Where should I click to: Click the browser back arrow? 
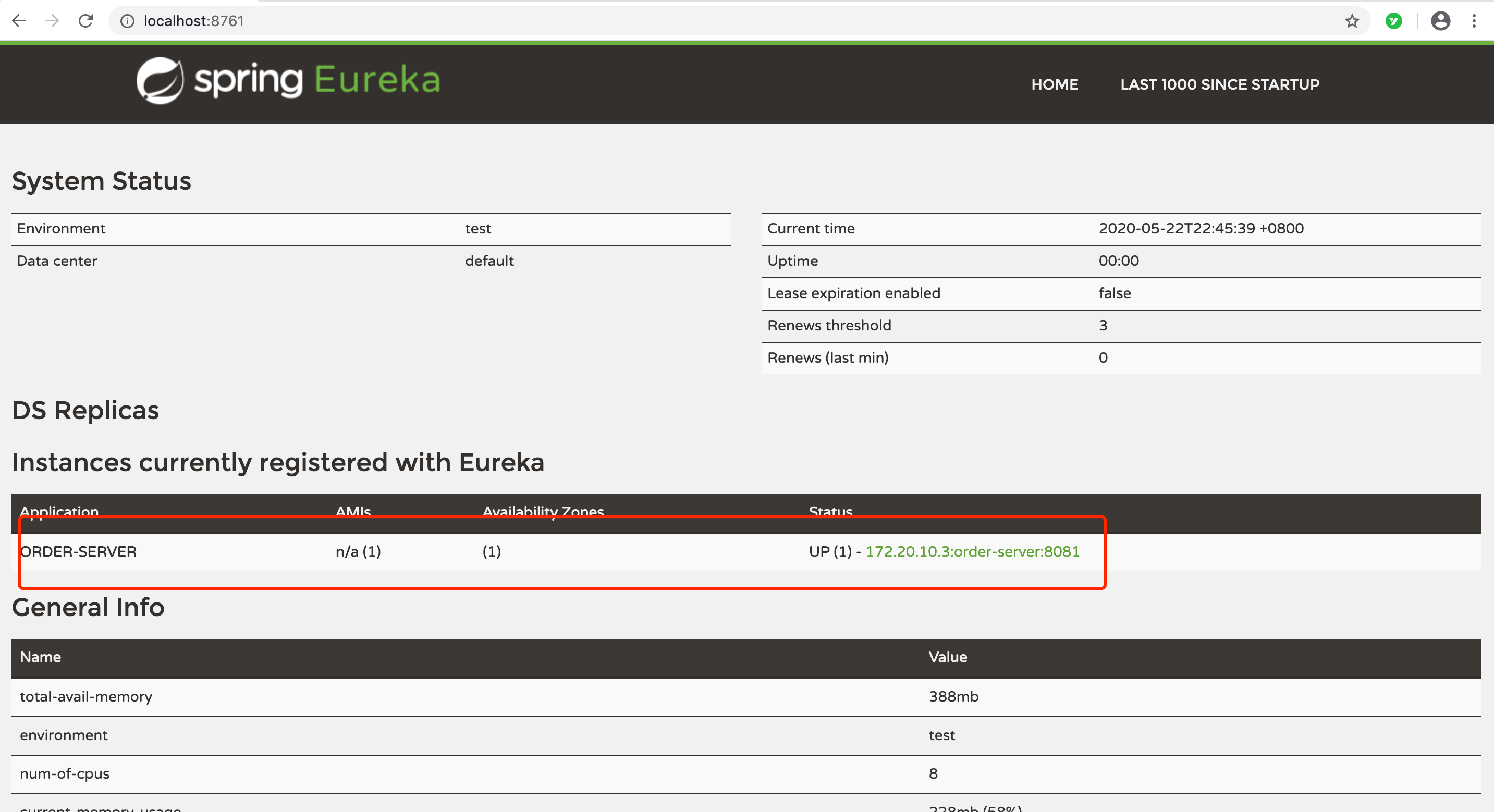[19, 21]
